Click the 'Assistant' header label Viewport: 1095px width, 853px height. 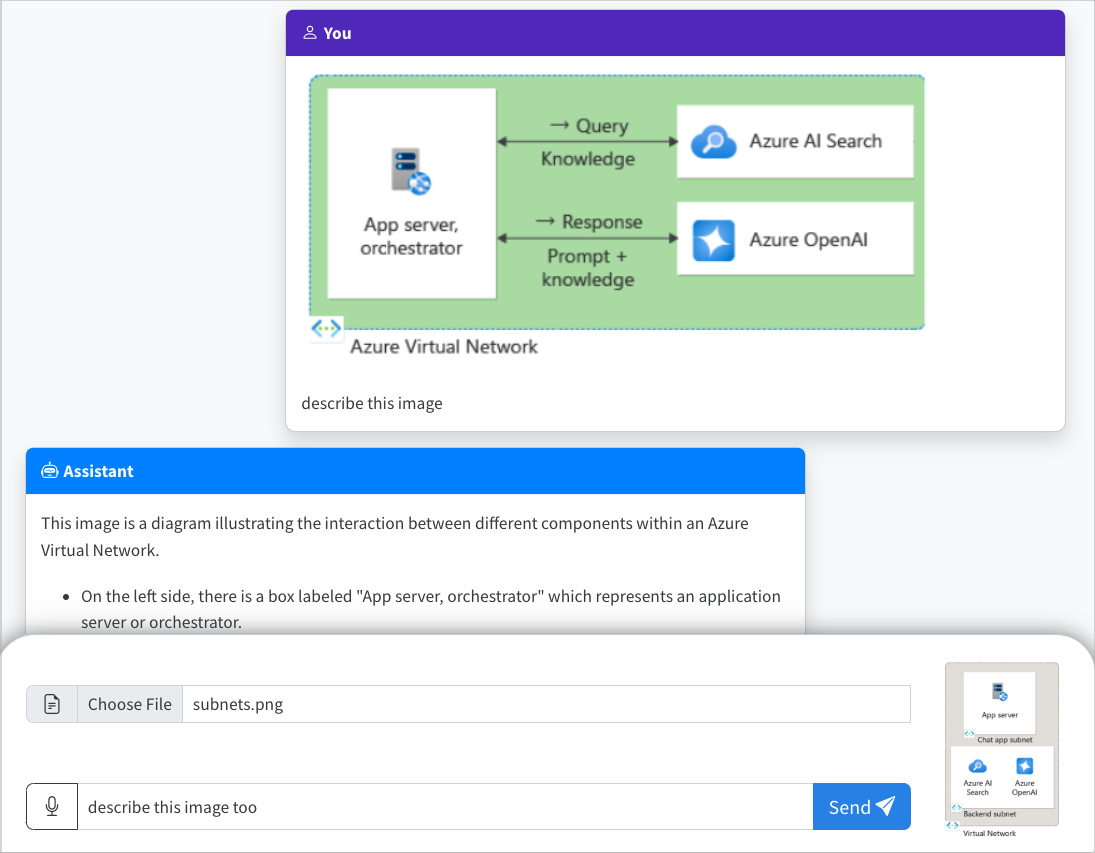[98, 471]
